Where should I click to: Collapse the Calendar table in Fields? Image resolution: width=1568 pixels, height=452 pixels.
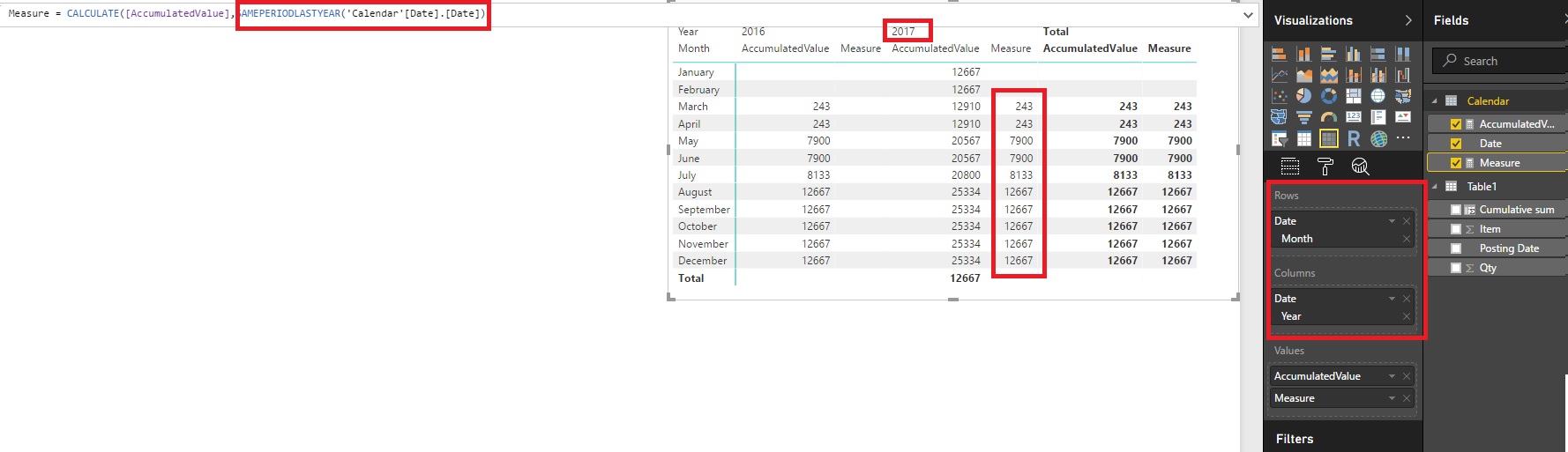pos(1435,101)
